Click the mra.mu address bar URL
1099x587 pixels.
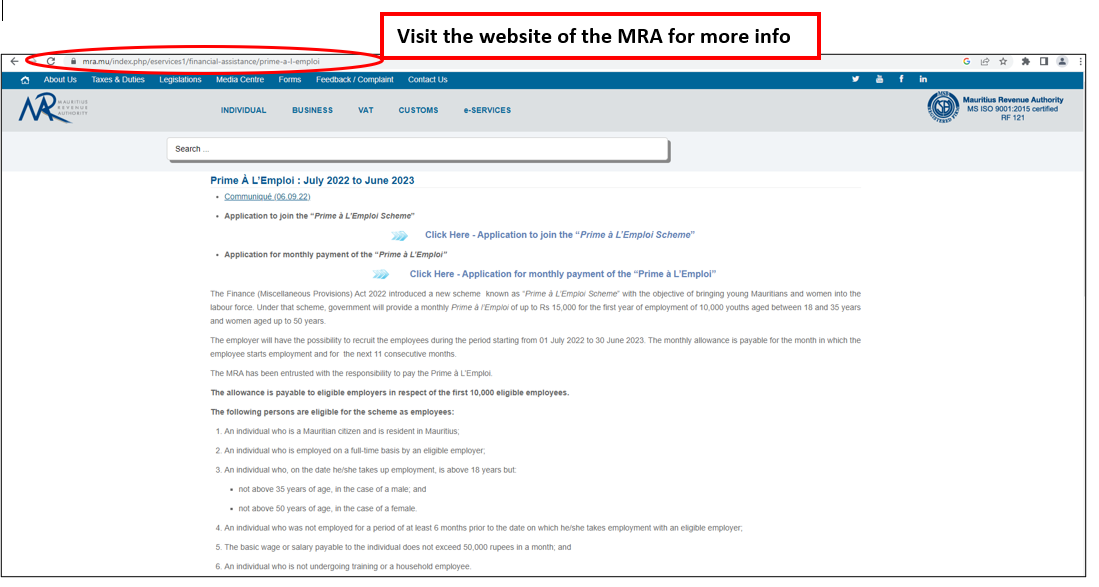200,62
